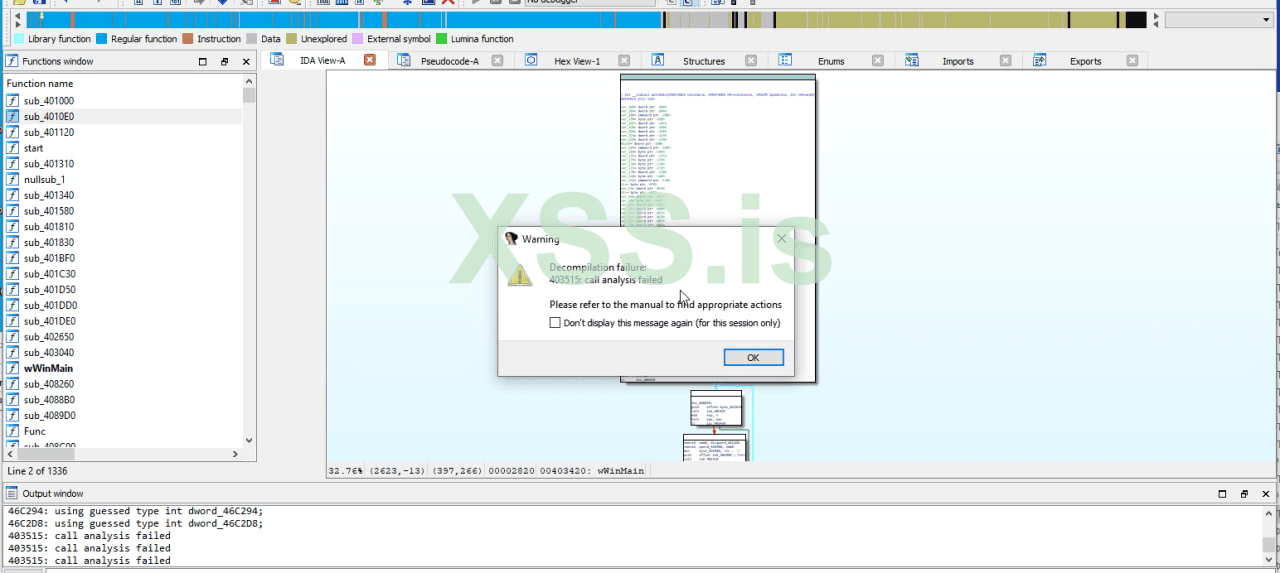Click the Structures tab icon
1280x573 pixels.
[x=658, y=60]
